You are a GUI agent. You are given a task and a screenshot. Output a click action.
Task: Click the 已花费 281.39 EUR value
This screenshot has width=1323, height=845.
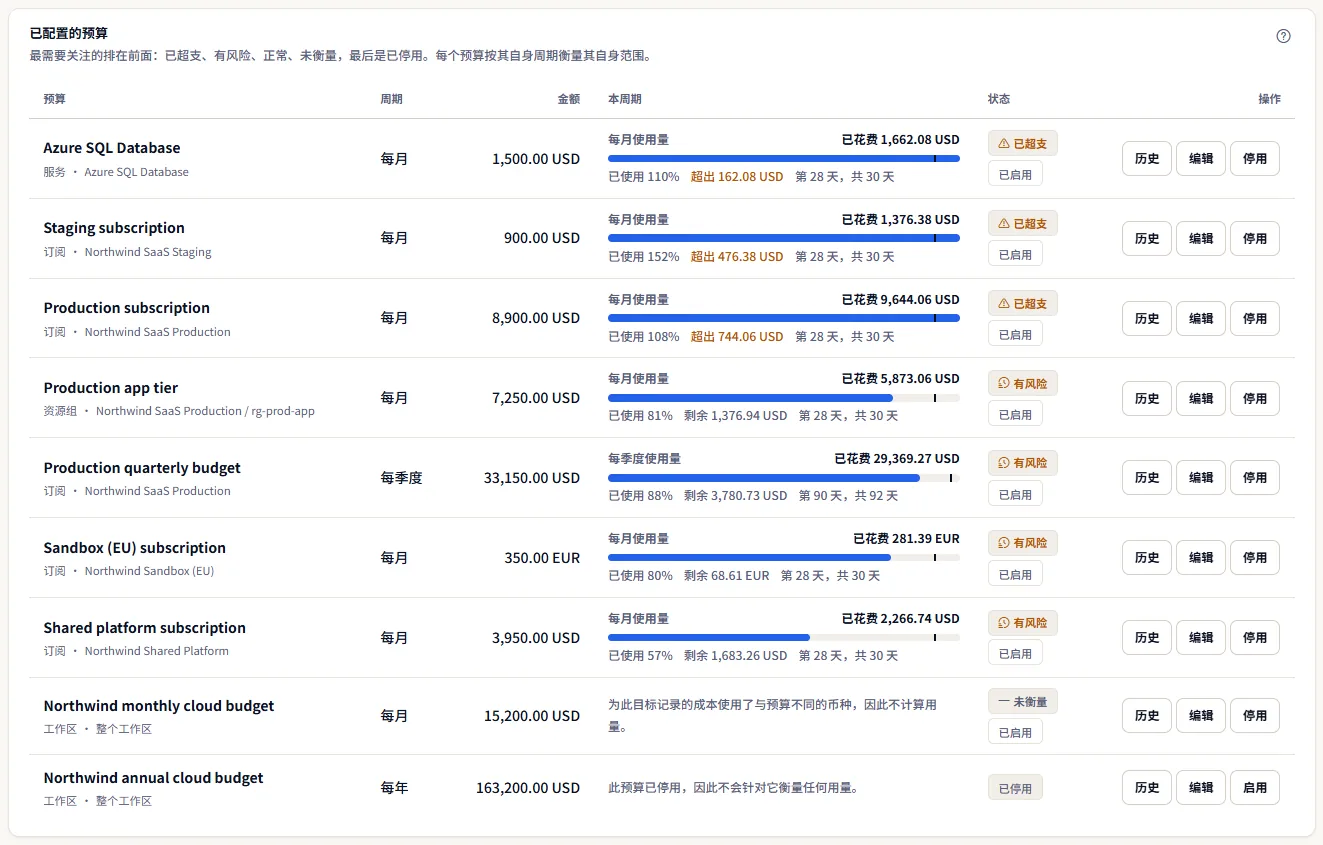pyautogui.click(x=906, y=539)
